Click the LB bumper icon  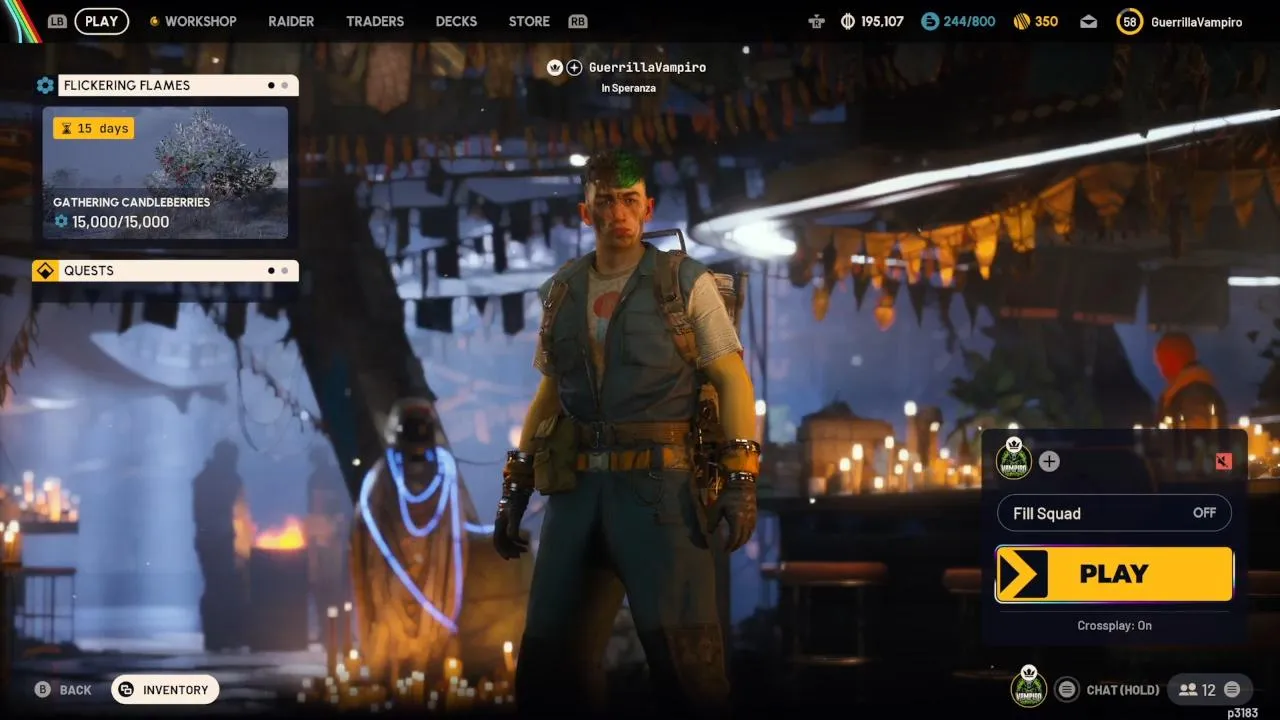click(57, 21)
